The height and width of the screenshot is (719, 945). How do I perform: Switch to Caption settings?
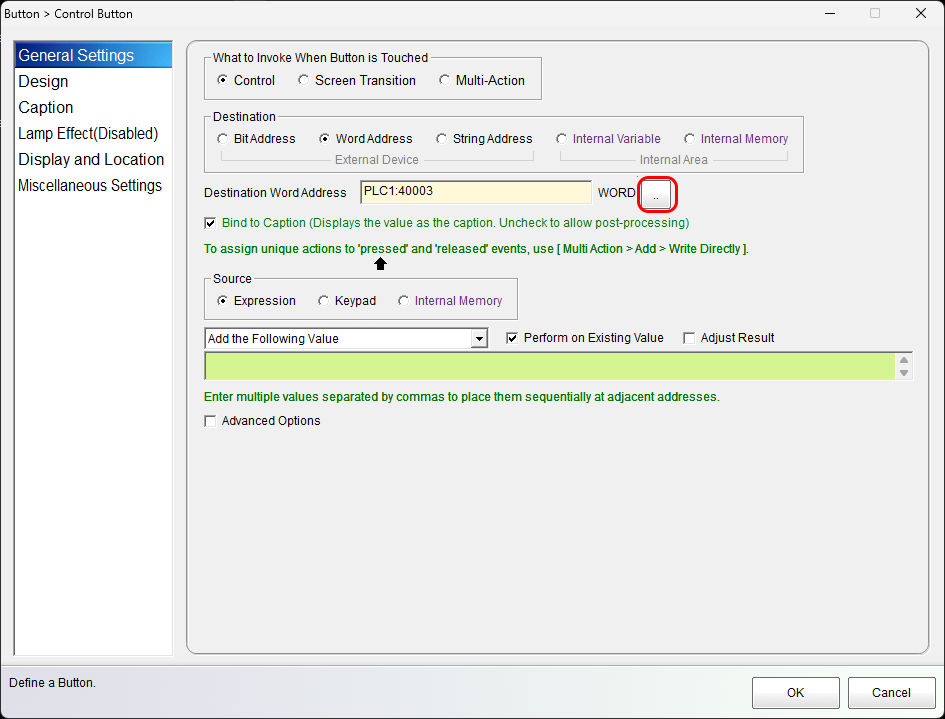(x=46, y=108)
